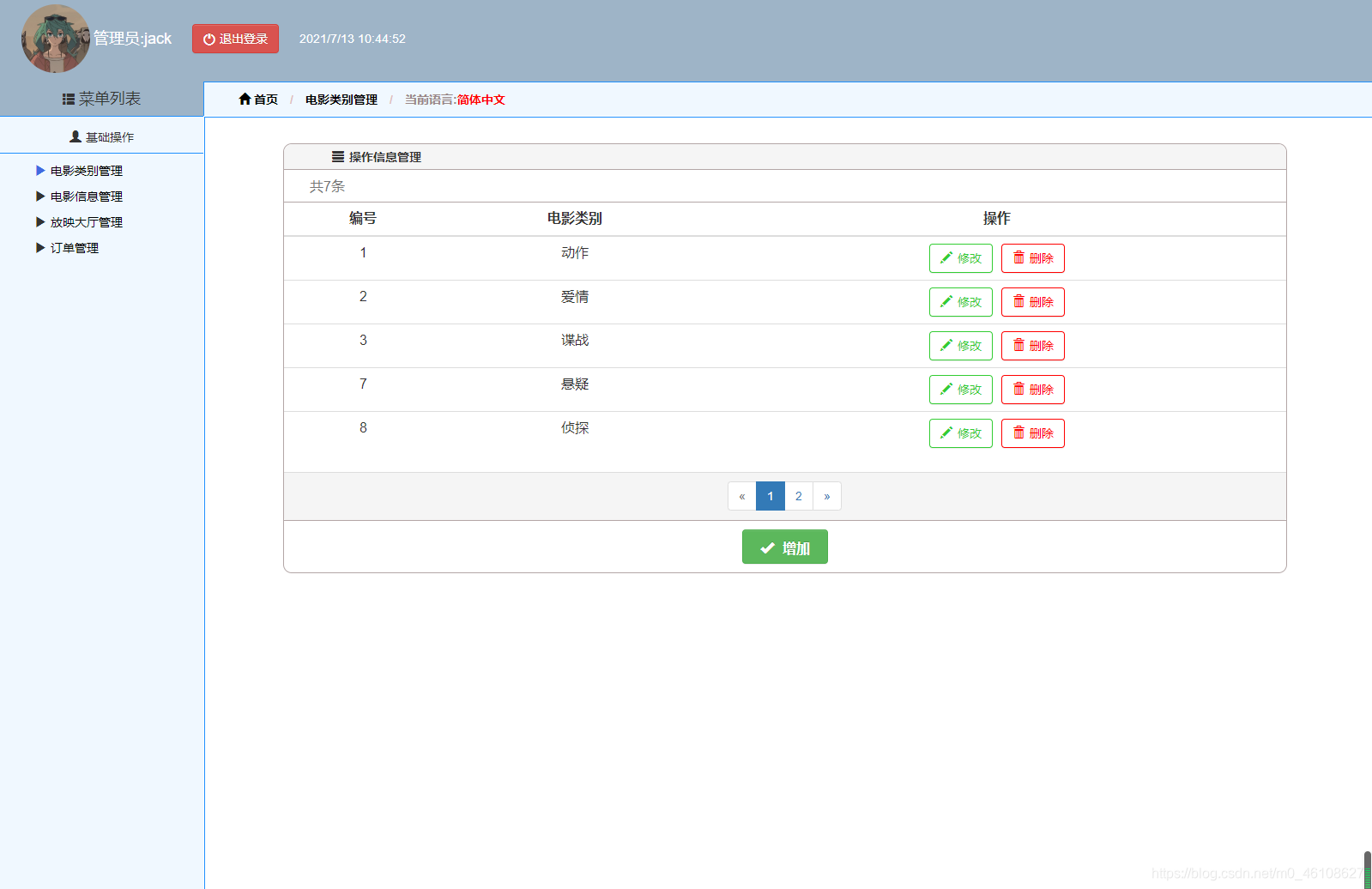Click the row number 8 cell
The height and width of the screenshot is (889, 1372).
coord(363,427)
